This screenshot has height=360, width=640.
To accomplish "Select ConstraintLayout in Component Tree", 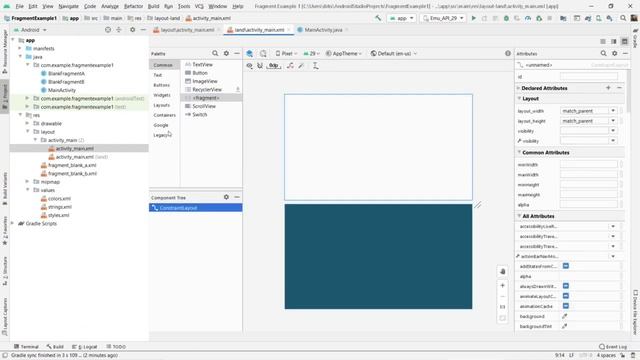I will click(x=196, y=208).
